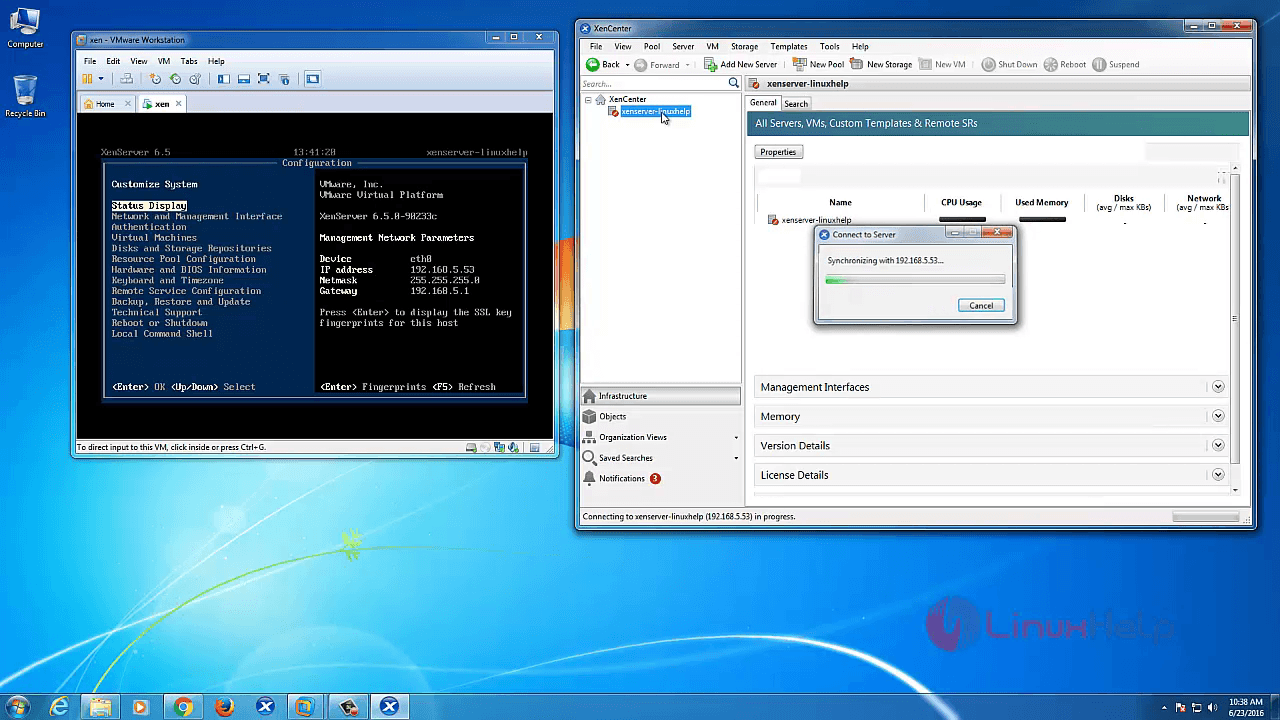Expand the Version Details section
The height and width of the screenshot is (720, 1280).
click(1218, 445)
